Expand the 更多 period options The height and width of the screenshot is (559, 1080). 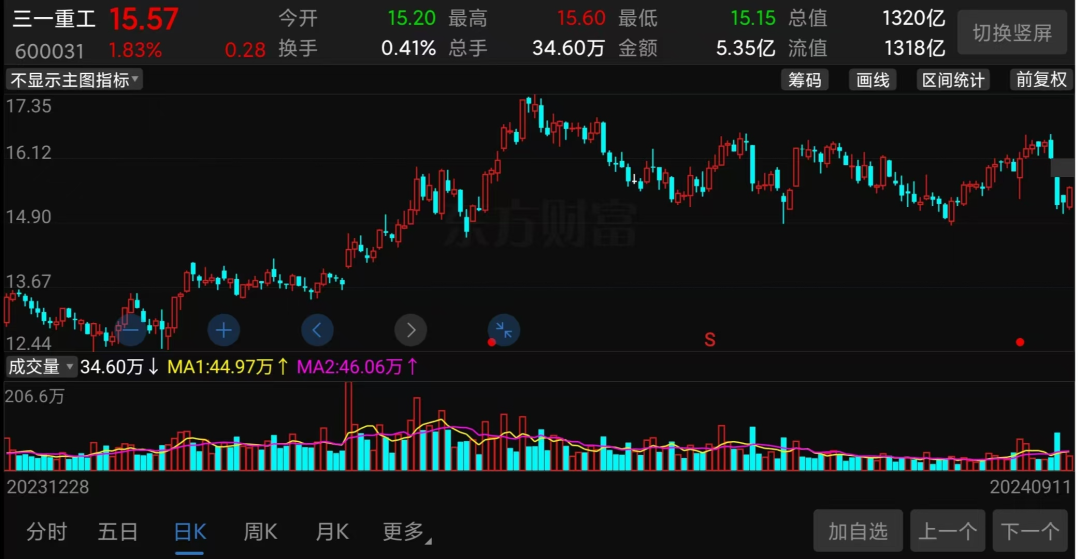click(407, 531)
